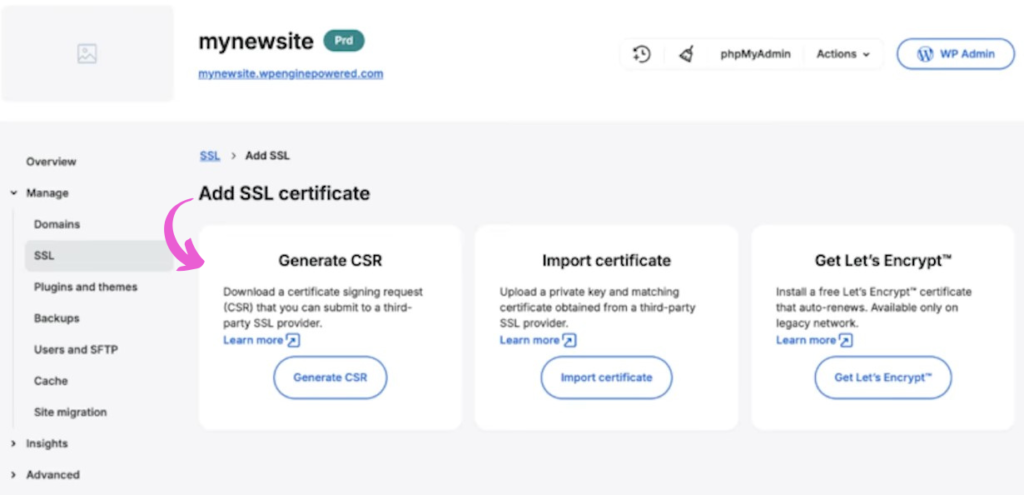Open phpMyAdmin from the toolbar

tap(756, 54)
